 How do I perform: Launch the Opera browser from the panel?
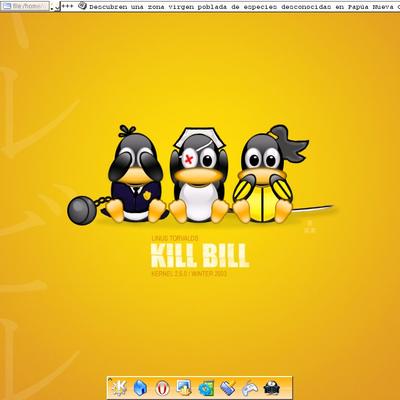tap(163, 388)
